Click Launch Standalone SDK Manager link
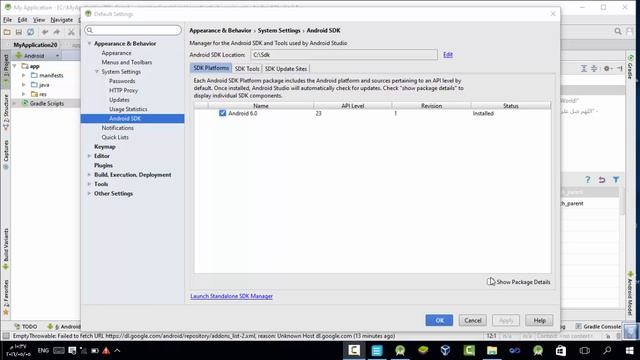 pyautogui.click(x=231, y=296)
